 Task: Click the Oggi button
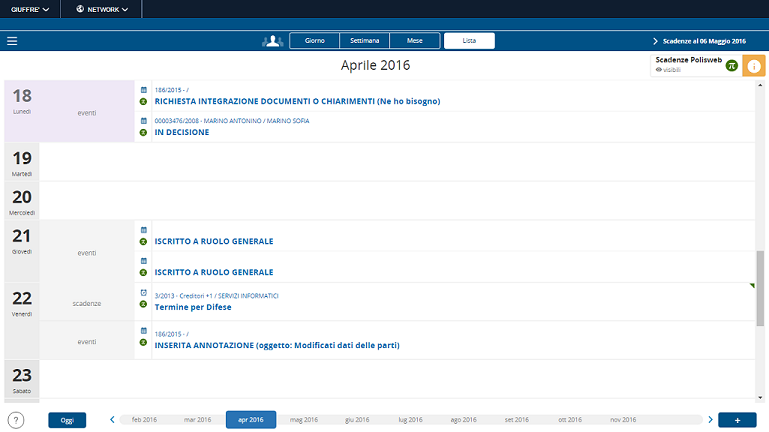[67, 420]
